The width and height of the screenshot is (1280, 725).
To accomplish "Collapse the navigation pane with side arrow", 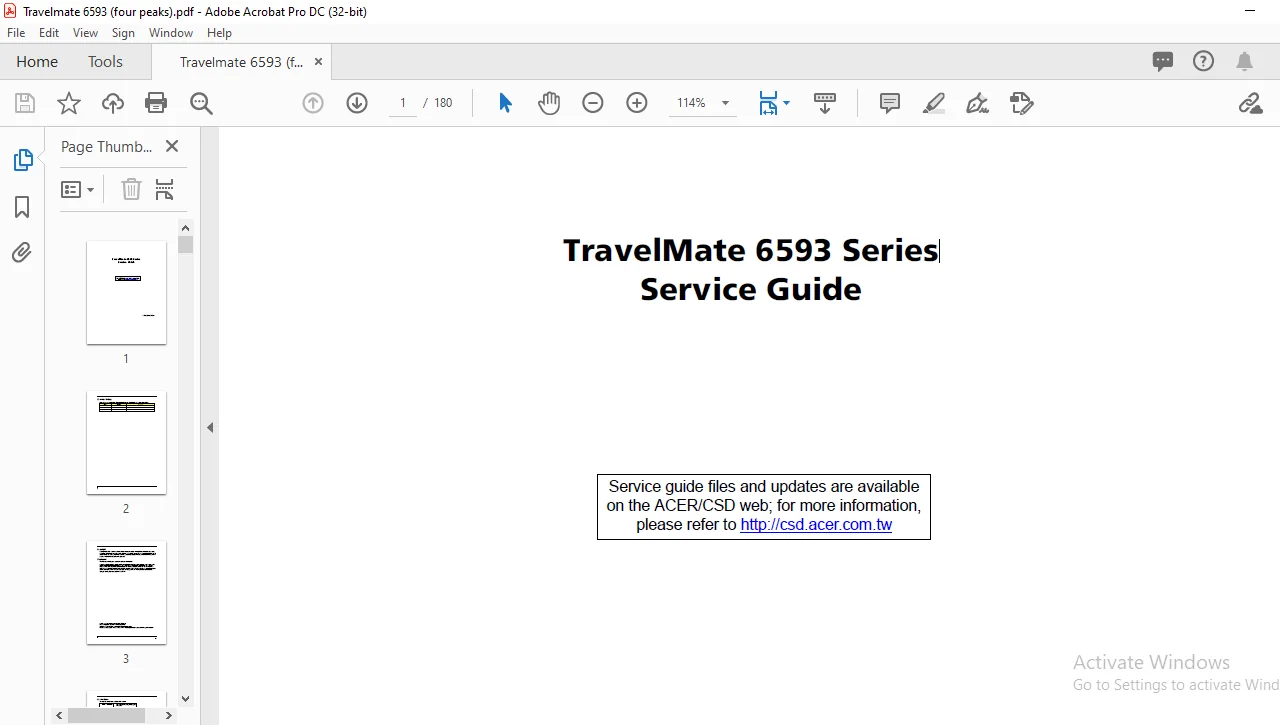I will click(210, 427).
